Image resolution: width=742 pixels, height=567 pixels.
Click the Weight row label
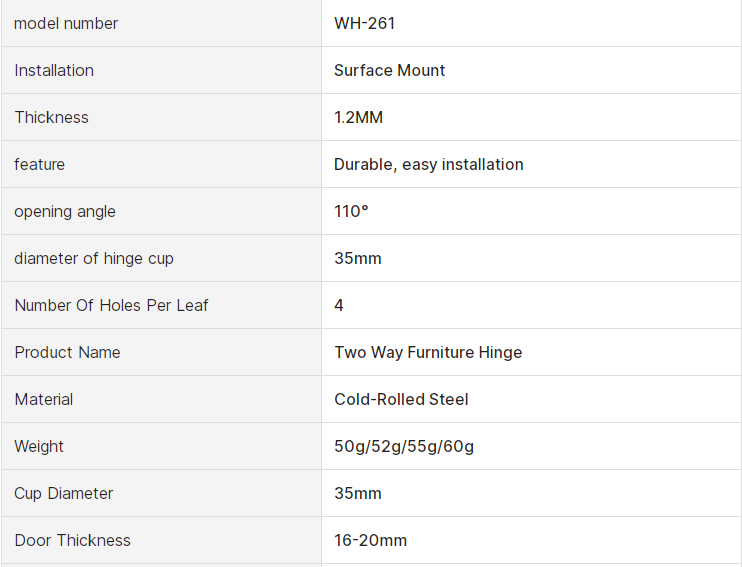coord(39,446)
